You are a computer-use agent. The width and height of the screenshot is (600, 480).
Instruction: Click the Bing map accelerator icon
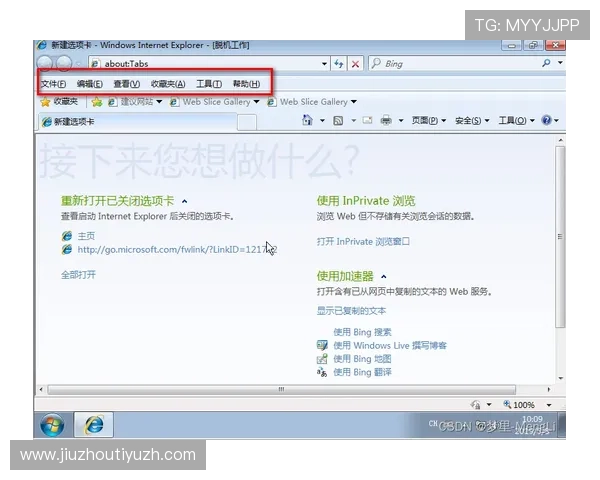322,359
